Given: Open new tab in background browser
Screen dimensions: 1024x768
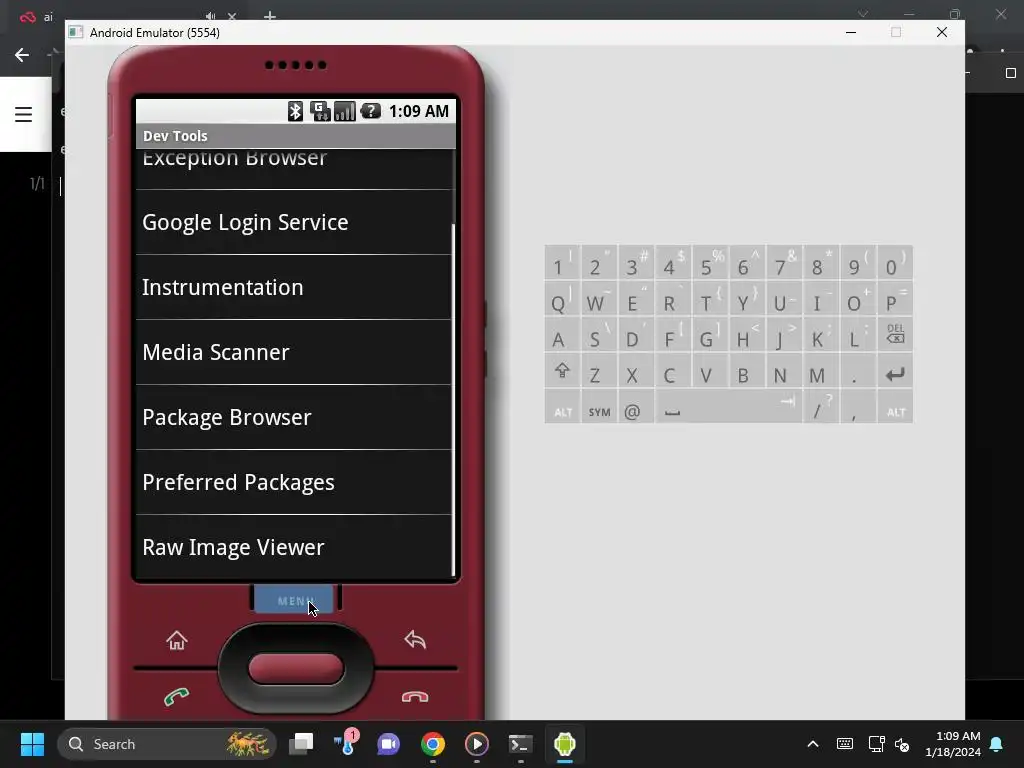Looking at the screenshot, I should [x=270, y=16].
